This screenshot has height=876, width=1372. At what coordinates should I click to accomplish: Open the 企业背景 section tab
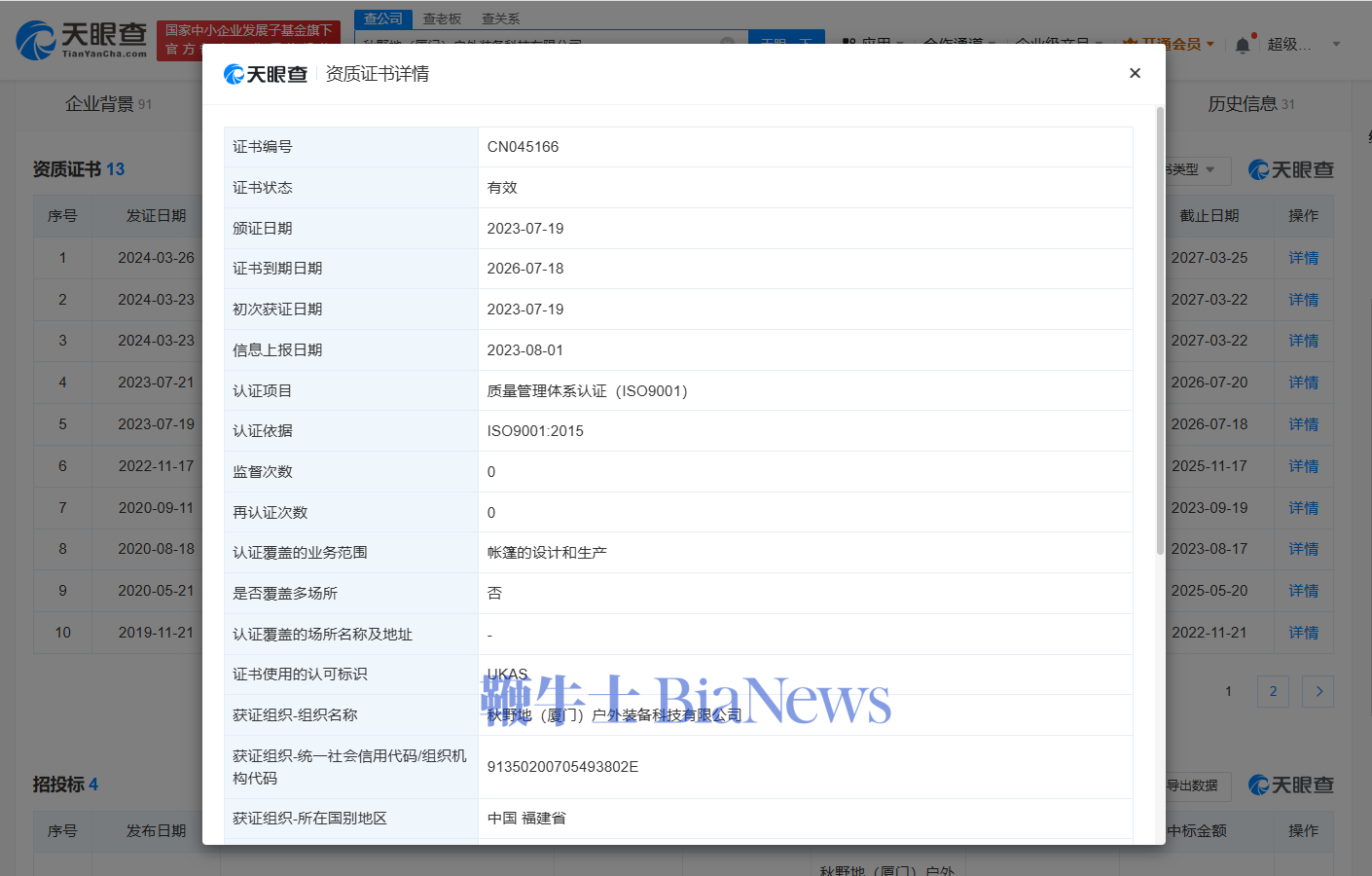tap(108, 104)
